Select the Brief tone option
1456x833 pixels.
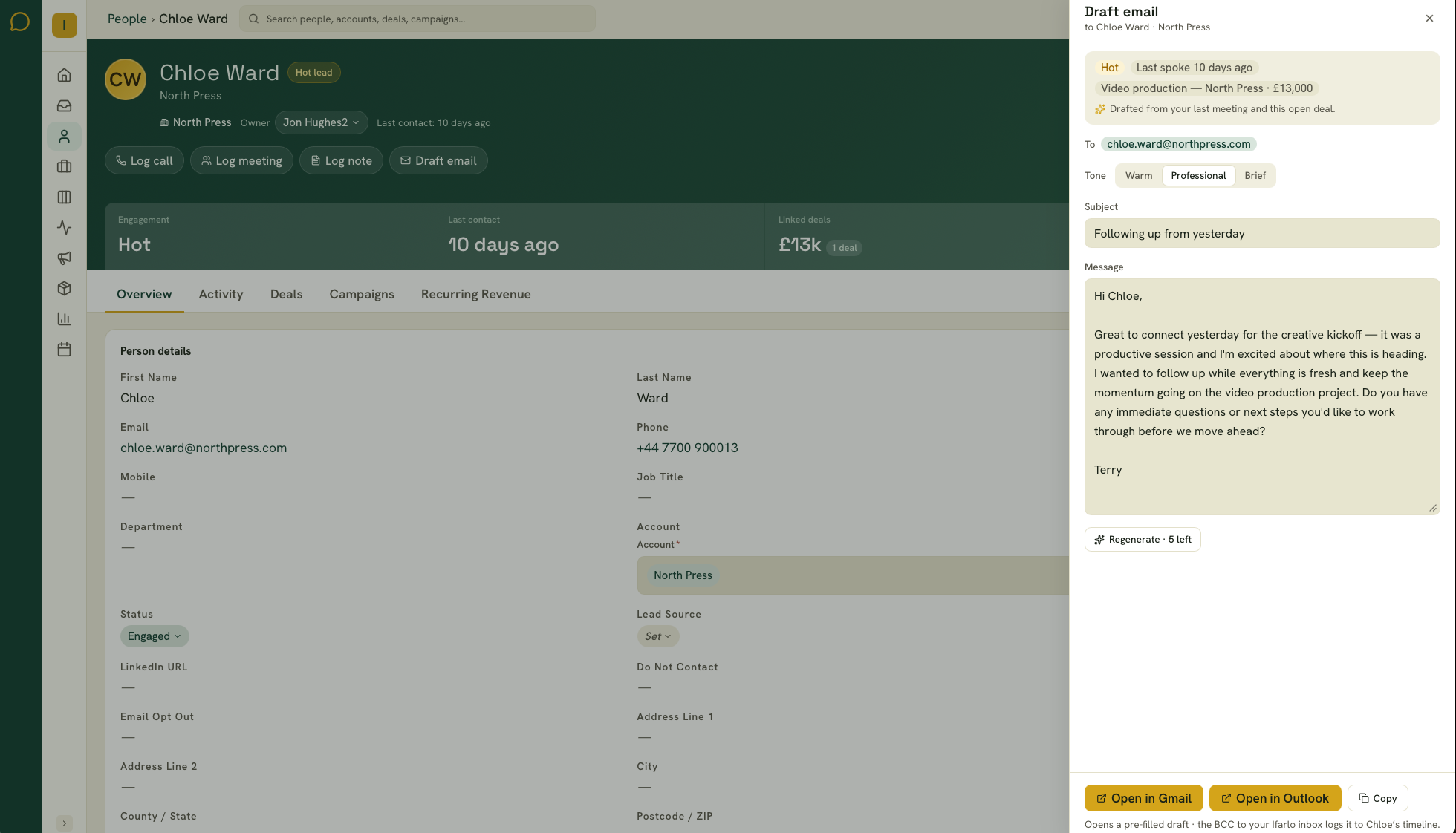pos(1255,175)
